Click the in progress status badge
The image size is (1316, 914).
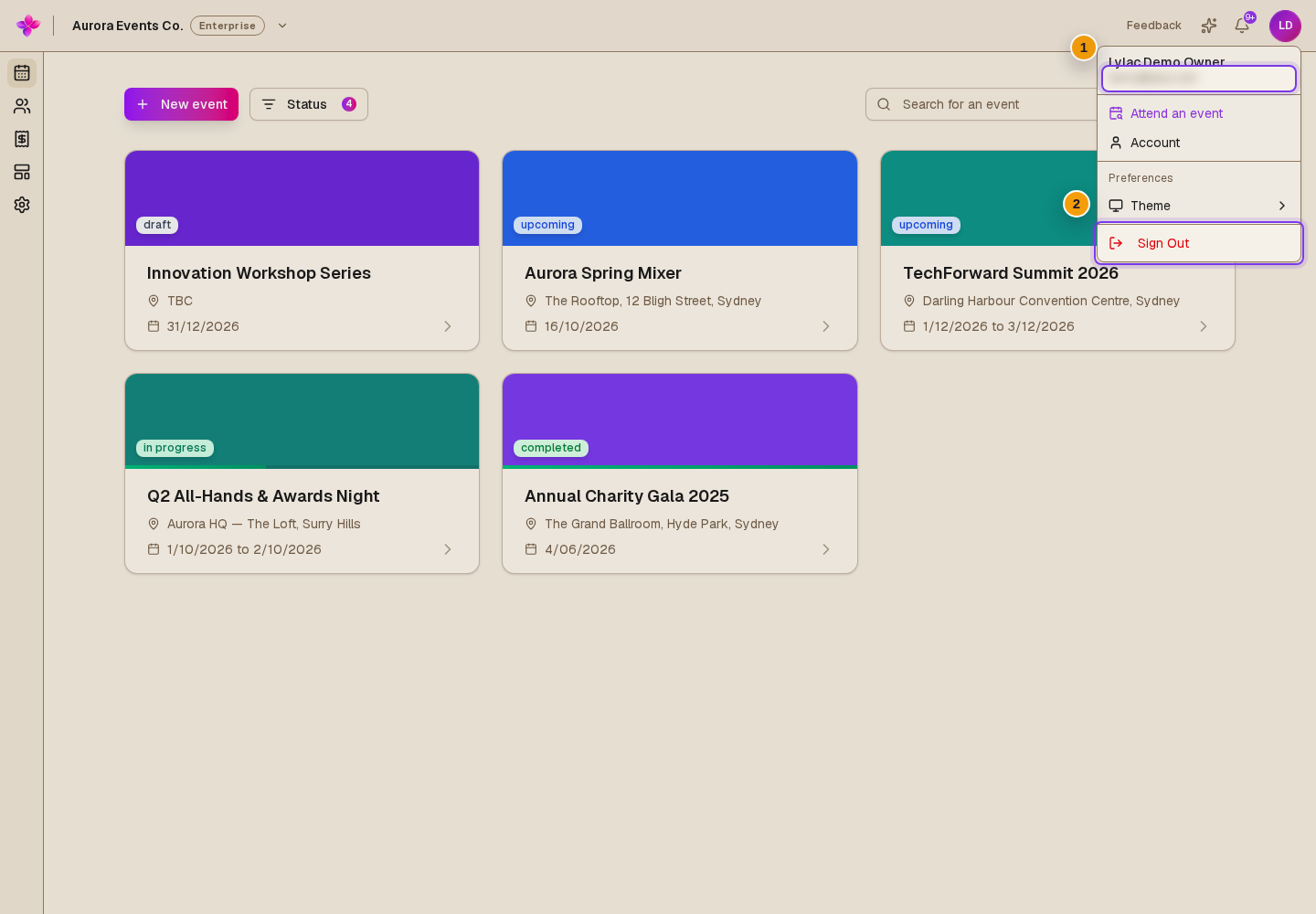[175, 448]
